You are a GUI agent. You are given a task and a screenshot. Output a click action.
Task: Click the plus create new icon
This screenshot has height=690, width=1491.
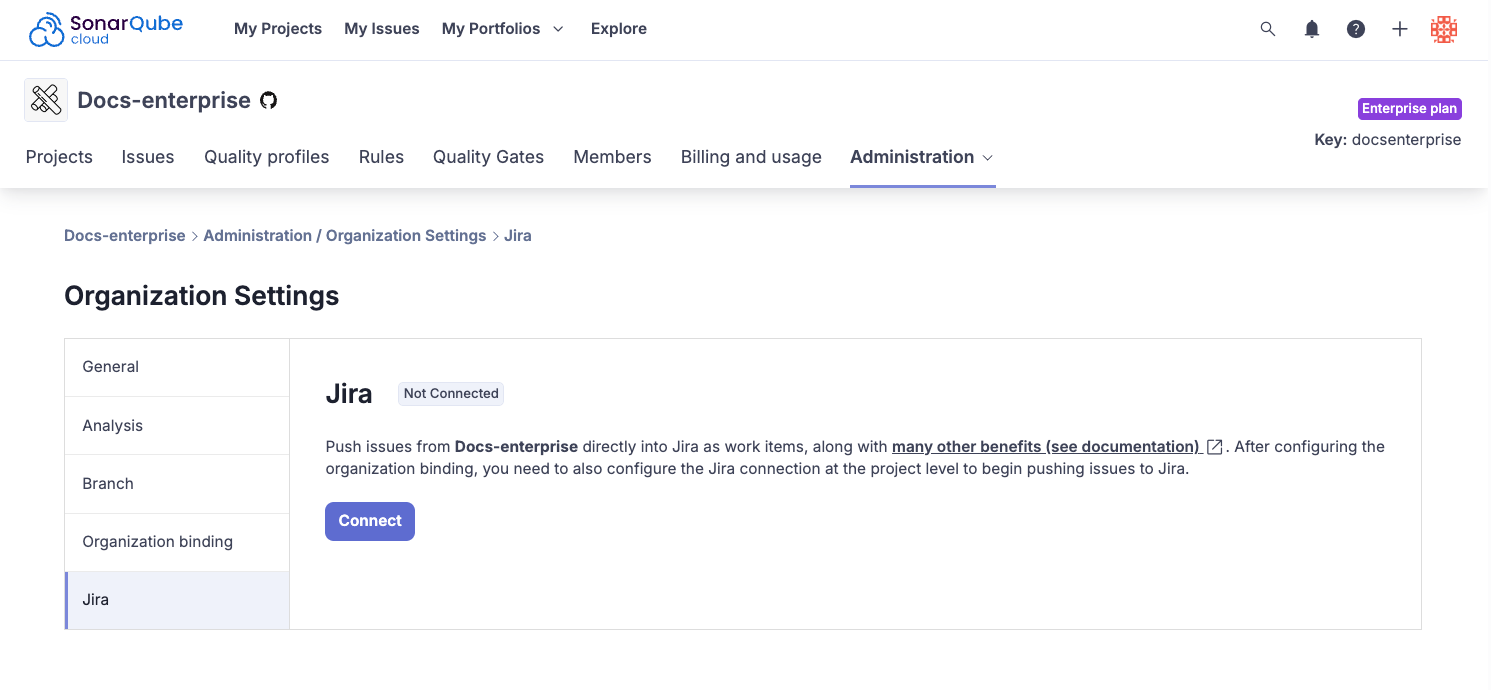1400,29
